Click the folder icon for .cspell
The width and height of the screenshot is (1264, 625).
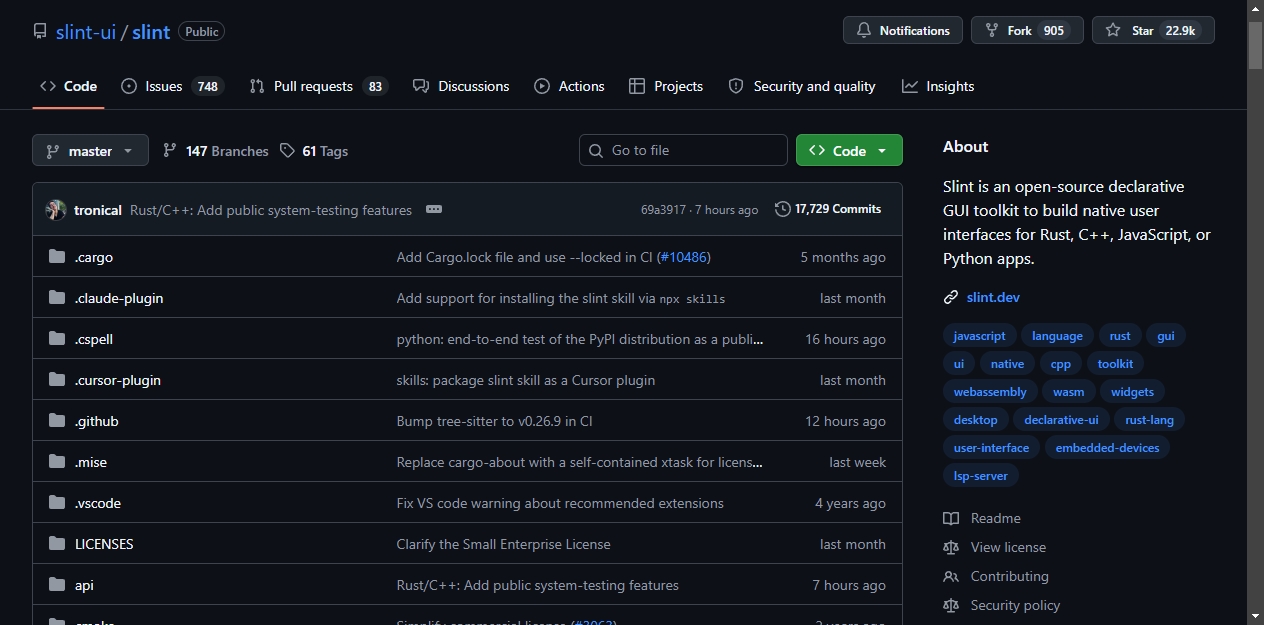[x=57, y=339]
